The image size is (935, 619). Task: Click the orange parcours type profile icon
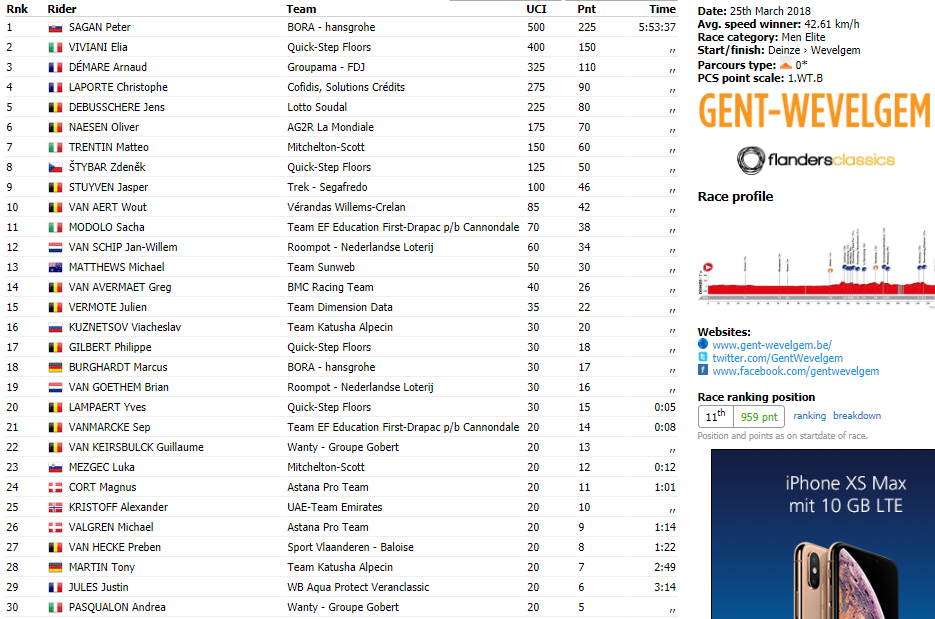[x=786, y=64]
